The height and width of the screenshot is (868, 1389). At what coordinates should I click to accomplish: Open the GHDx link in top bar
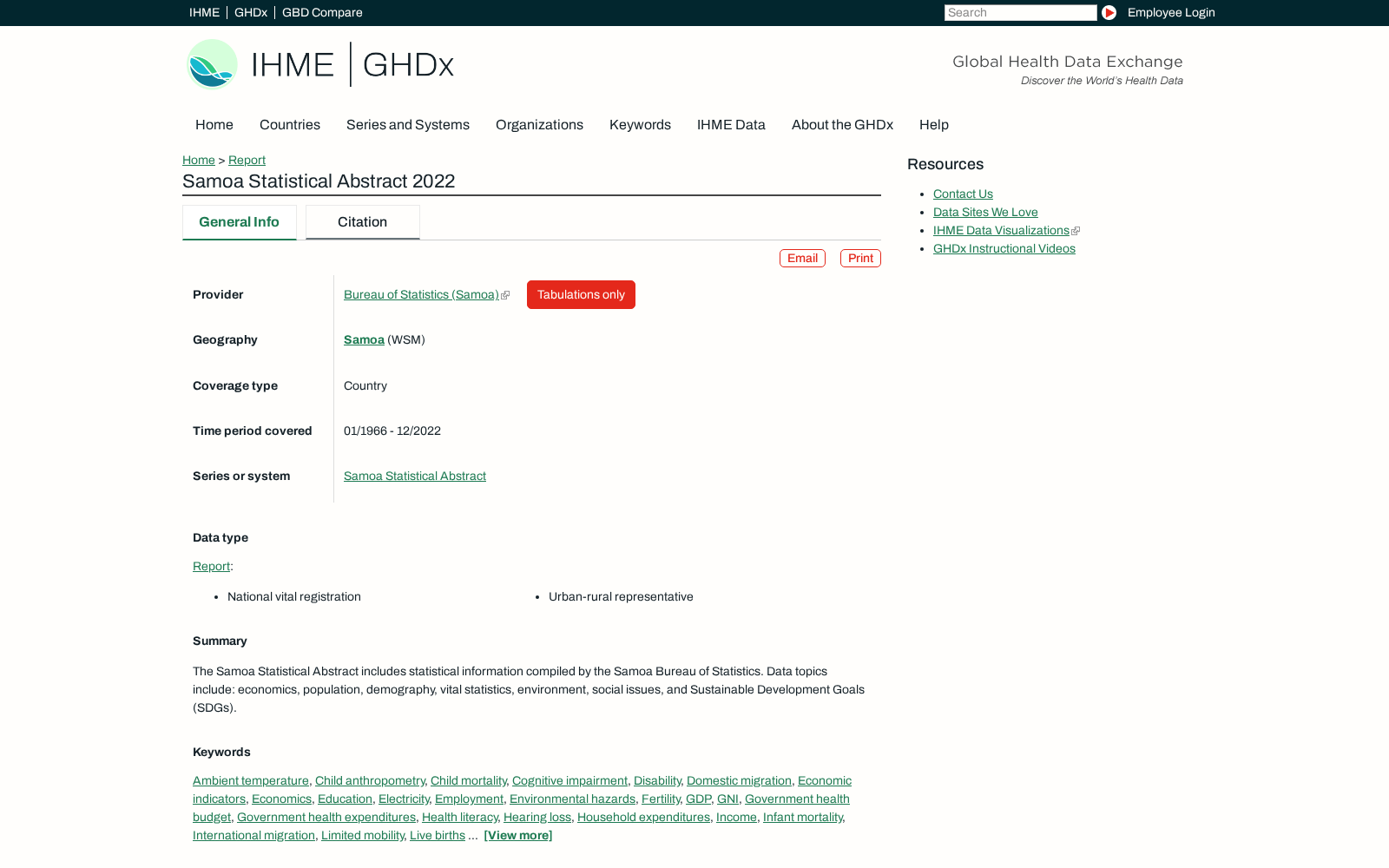(251, 12)
